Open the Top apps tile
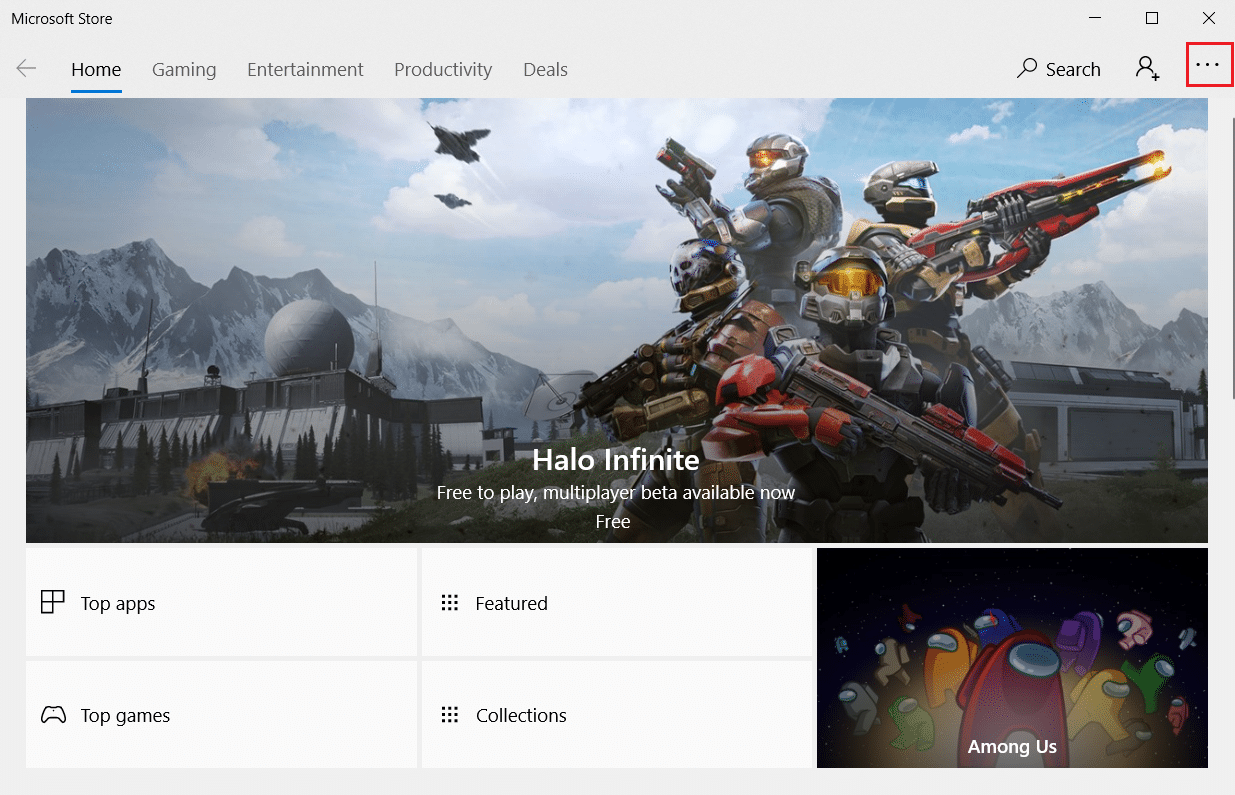 [x=221, y=602]
